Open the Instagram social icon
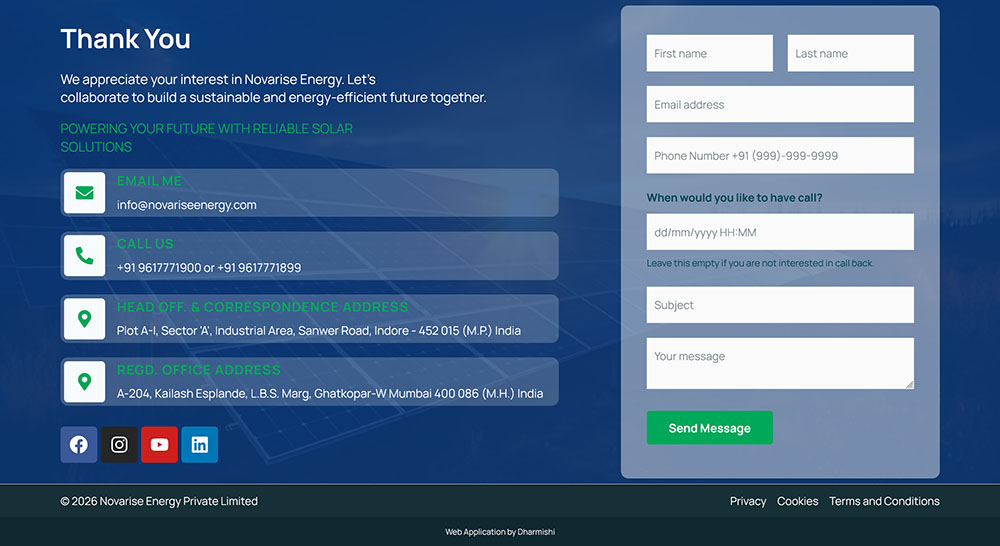 119,445
